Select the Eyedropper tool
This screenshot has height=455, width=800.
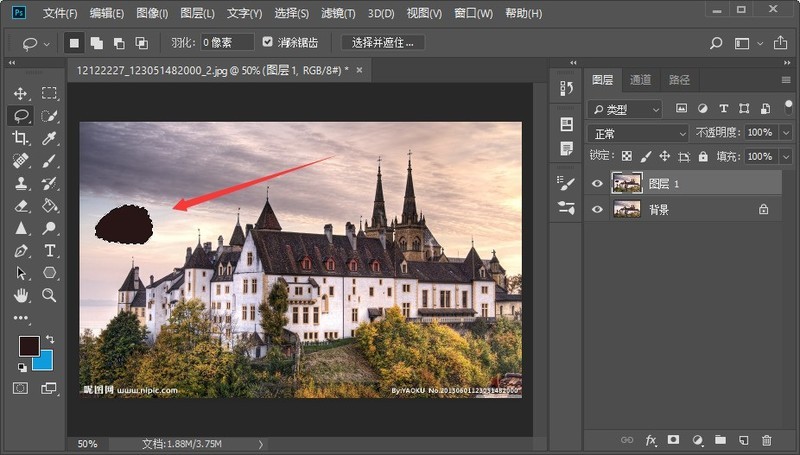pos(49,138)
